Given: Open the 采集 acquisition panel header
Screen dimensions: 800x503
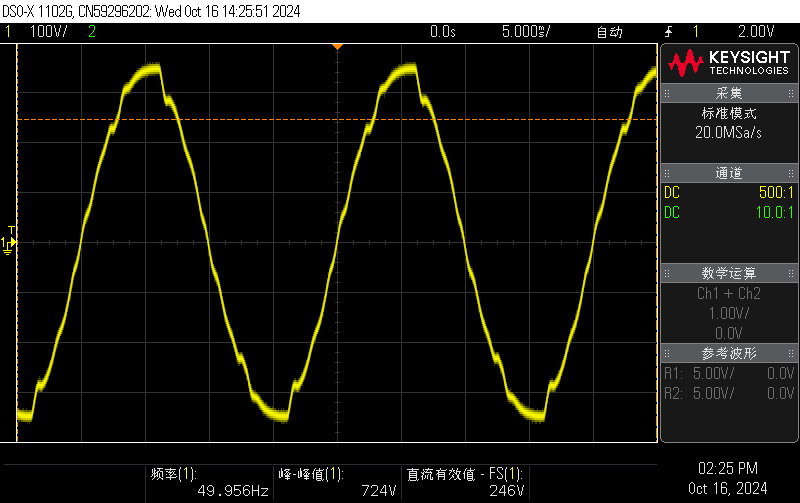Looking at the screenshot, I should tap(728, 93).
